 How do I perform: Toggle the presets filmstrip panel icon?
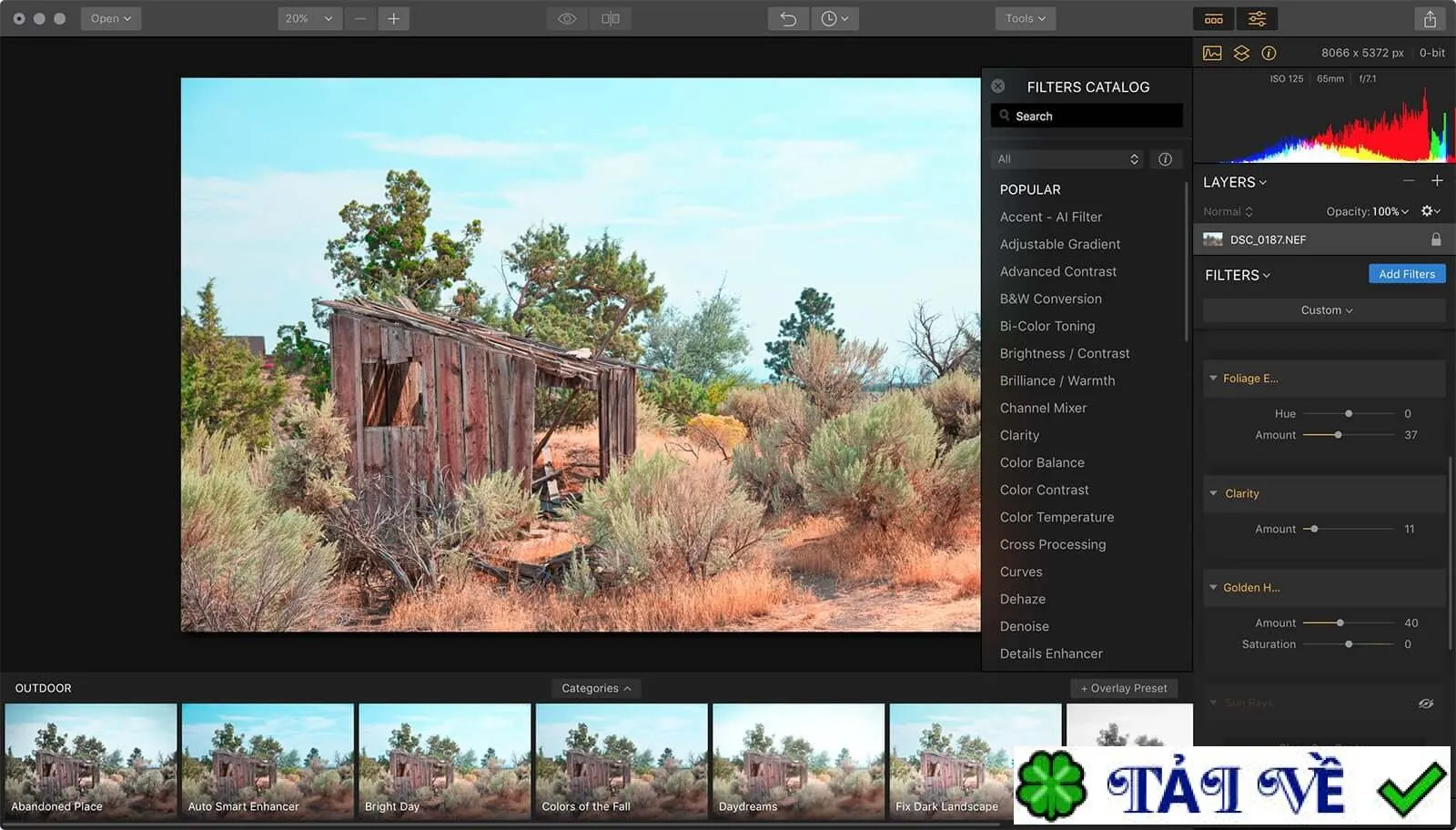coord(1214,18)
